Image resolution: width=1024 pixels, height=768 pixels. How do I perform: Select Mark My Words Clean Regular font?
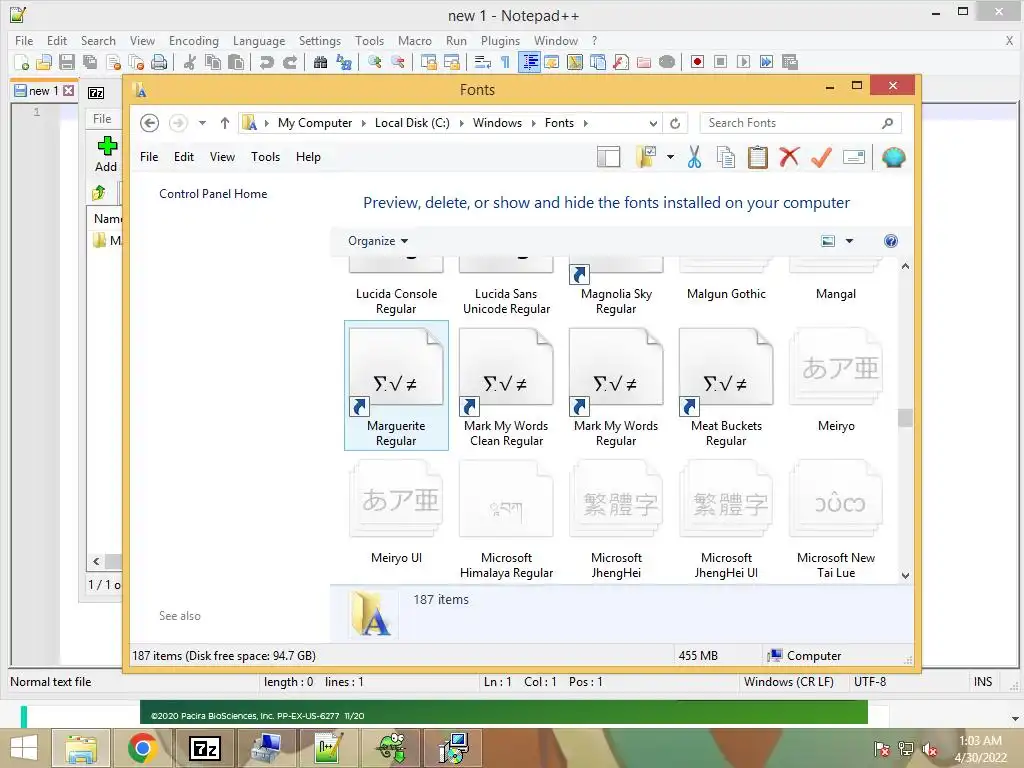(x=506, y=385)
